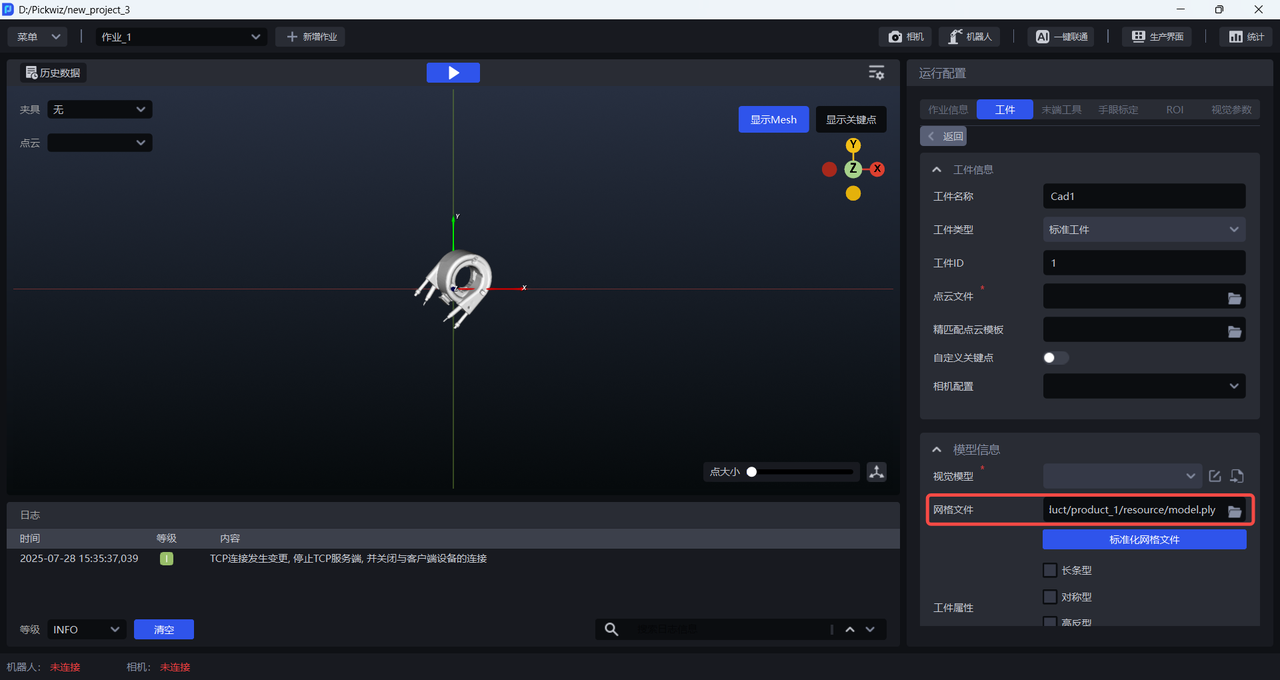The width and height of the screenshot is (1280, 680).
Task: Click the 标准化网格文件 button
Action: click(x=1144, y=540)
